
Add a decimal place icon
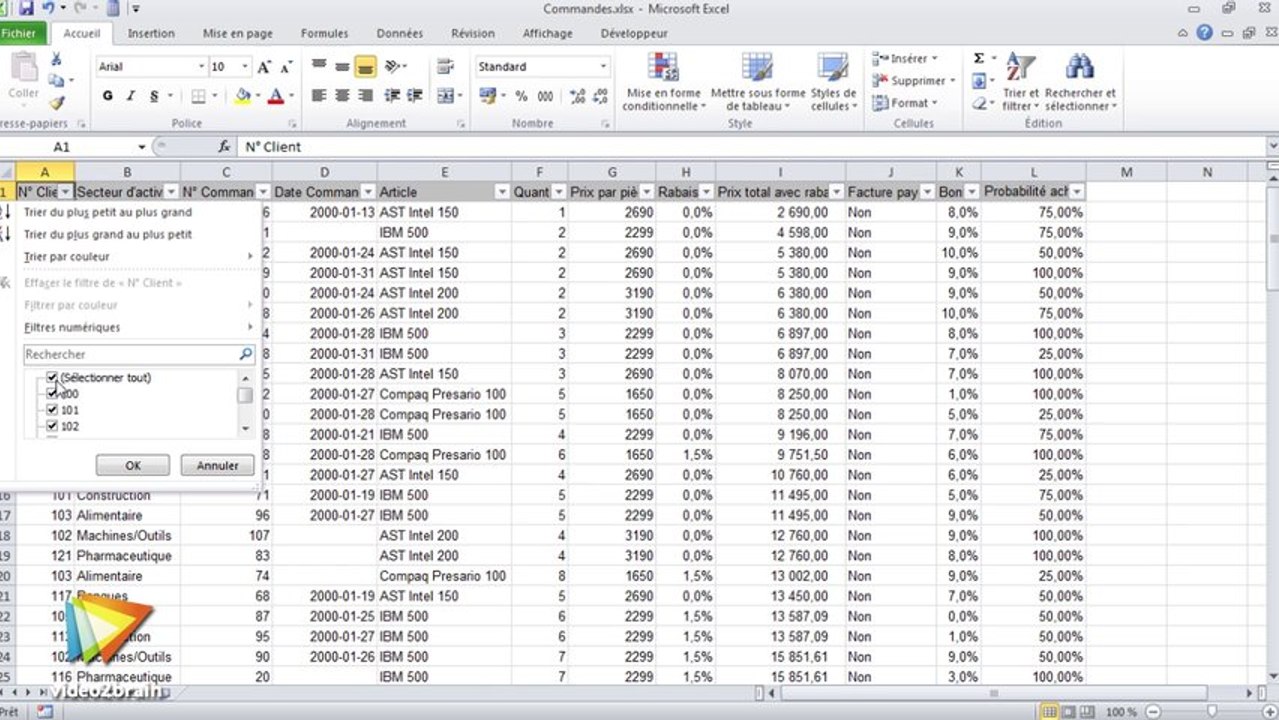click(577, 96)
